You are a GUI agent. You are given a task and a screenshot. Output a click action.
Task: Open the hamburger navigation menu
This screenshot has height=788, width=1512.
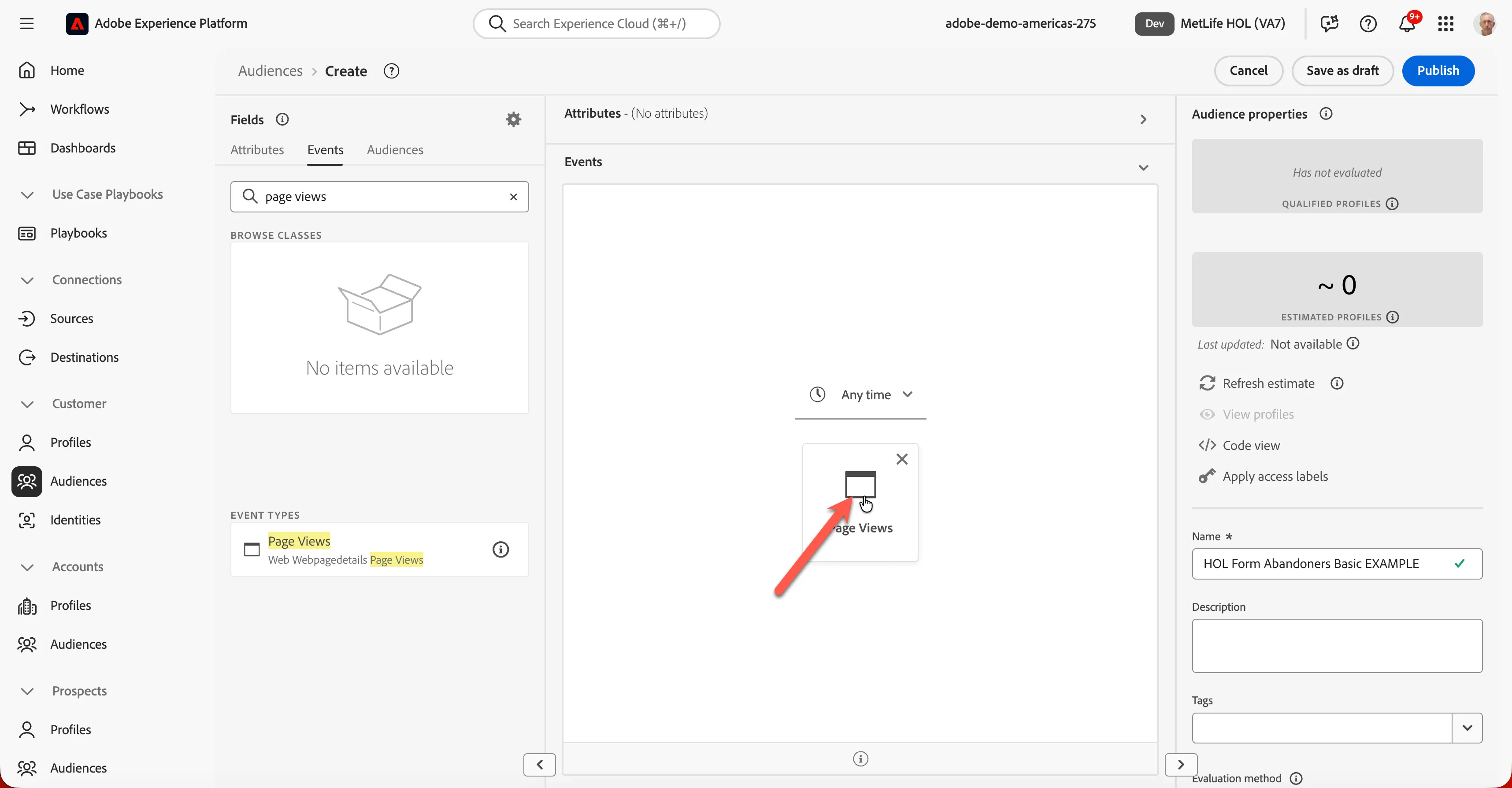click(26, 23)
